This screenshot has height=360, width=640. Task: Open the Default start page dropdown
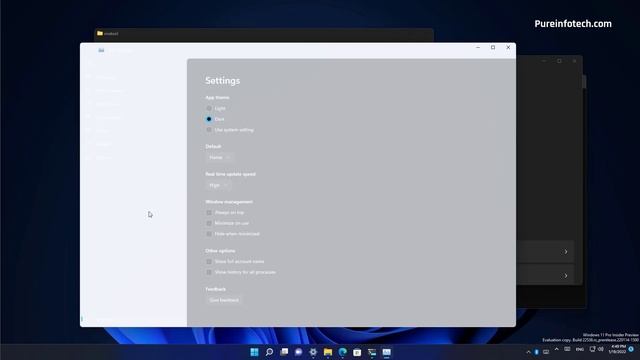click(x=219, y=157)
